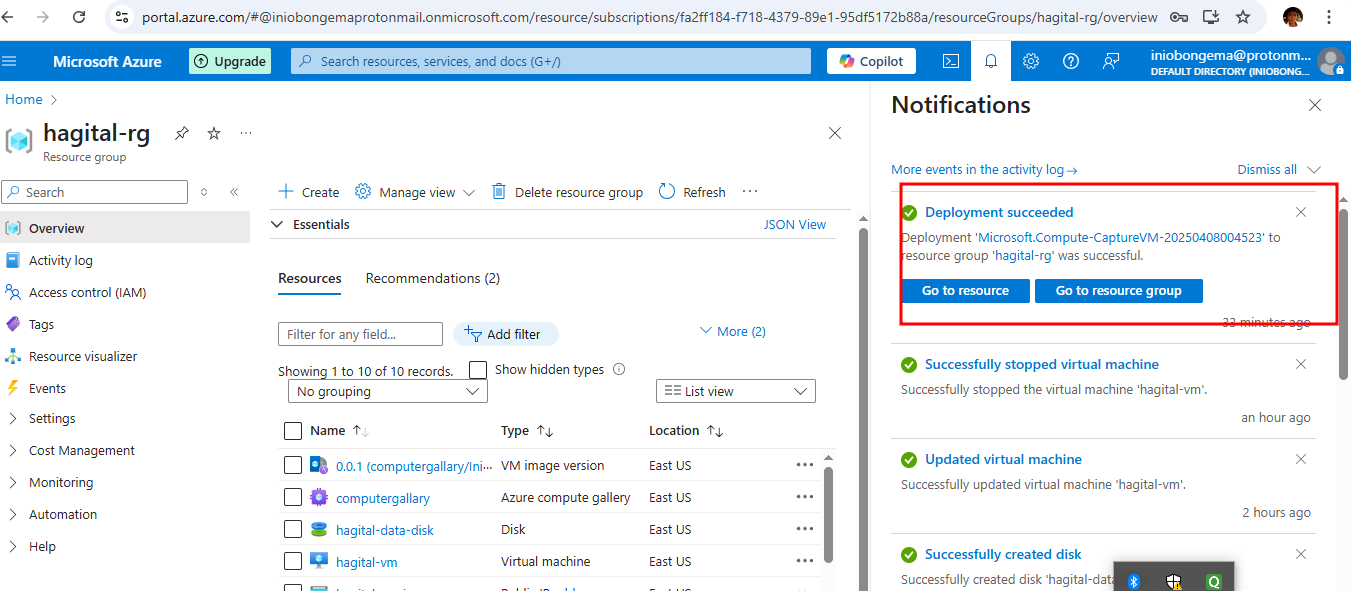Click the Add filter button

click(505, 334)
